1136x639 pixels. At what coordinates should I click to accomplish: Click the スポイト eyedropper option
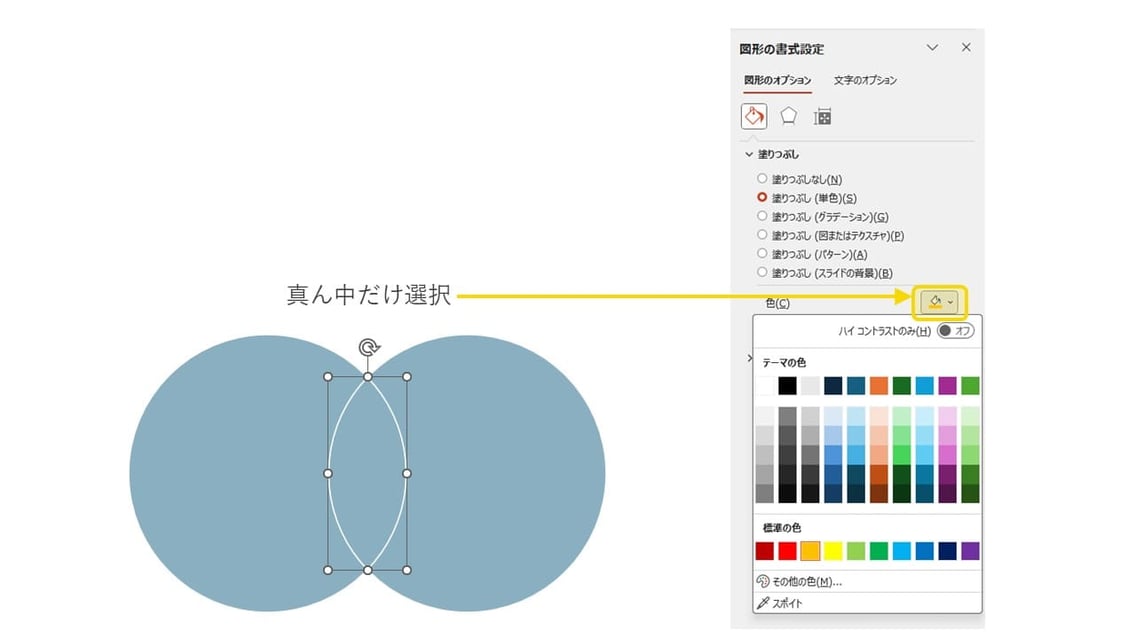(x=790, y=602)
